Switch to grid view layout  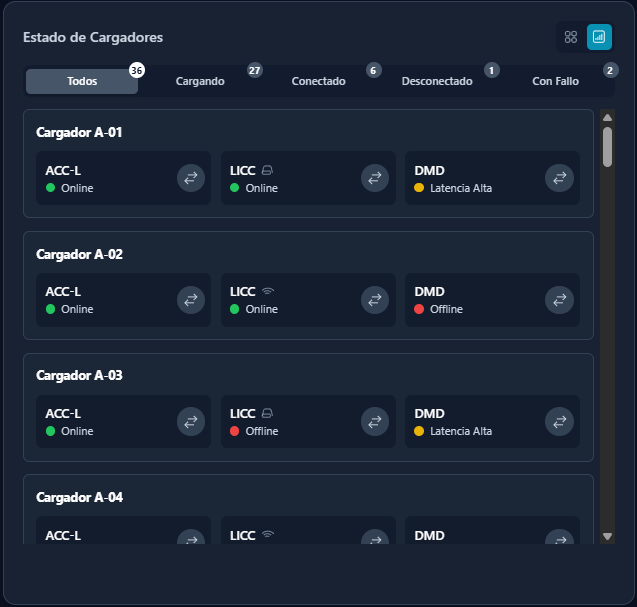(571, 37)
